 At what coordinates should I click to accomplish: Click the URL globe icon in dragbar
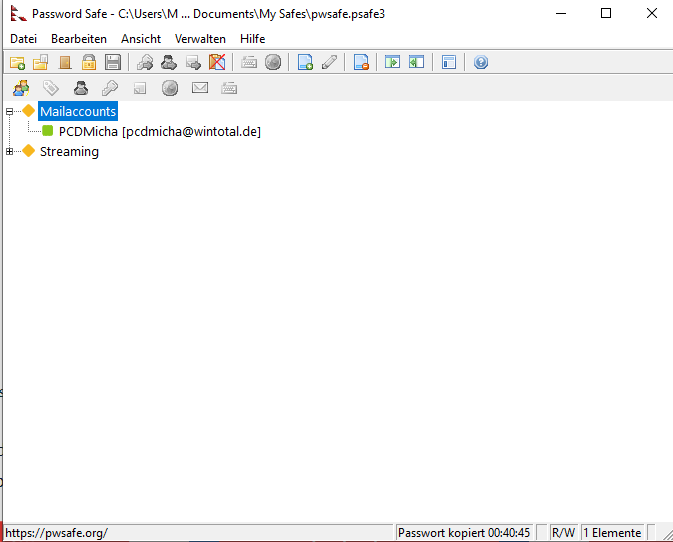(170, 88)
